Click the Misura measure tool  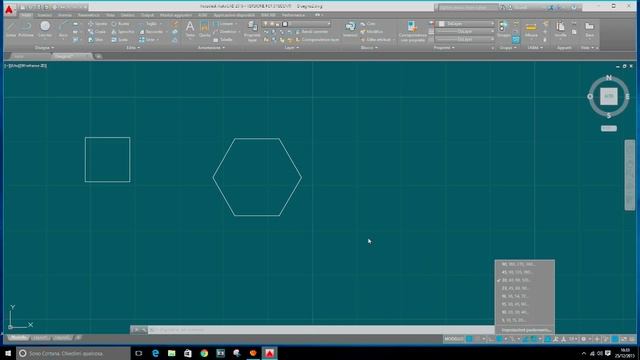tap(531, 29)
